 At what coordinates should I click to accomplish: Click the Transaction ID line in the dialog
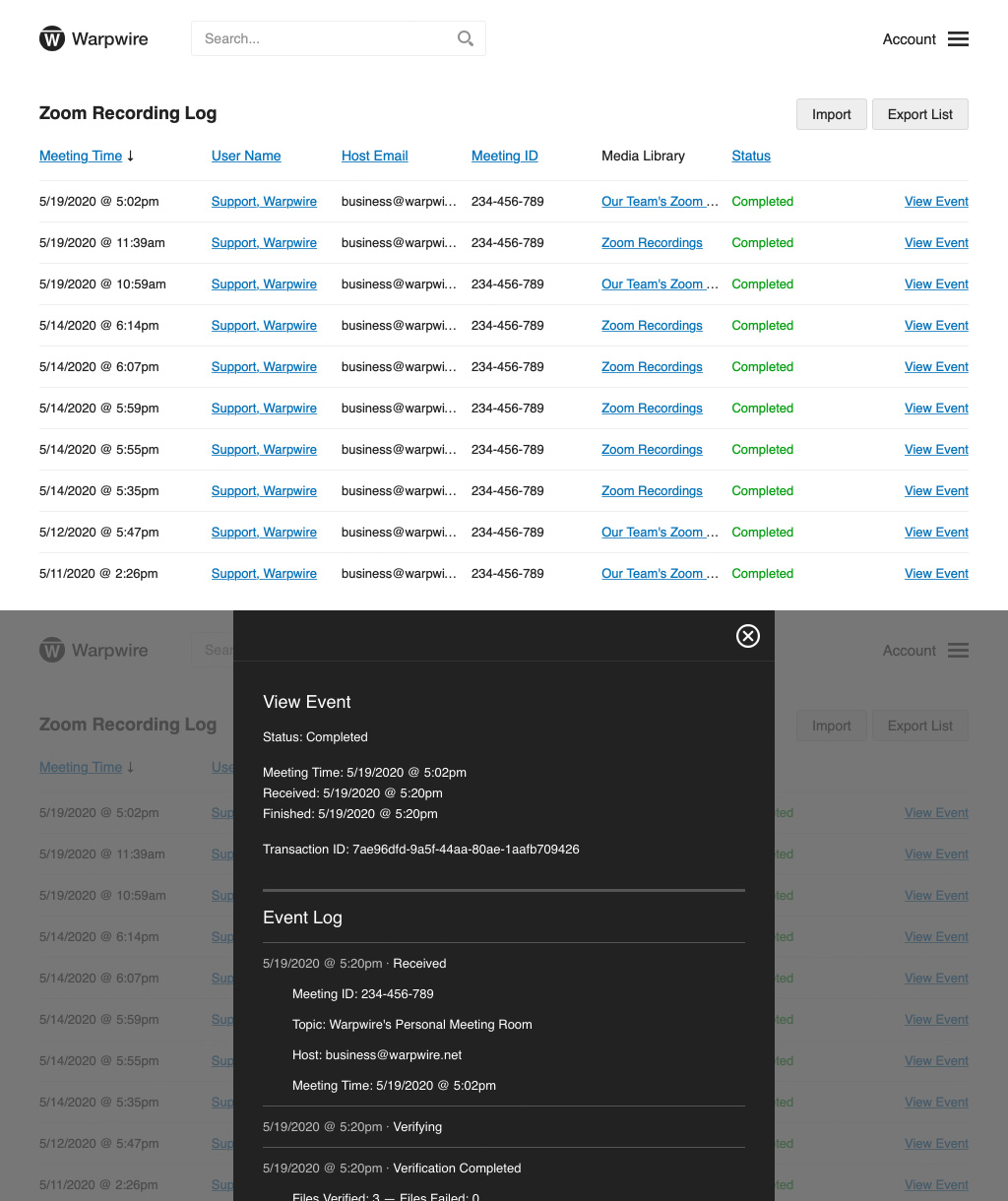point(420,849)
